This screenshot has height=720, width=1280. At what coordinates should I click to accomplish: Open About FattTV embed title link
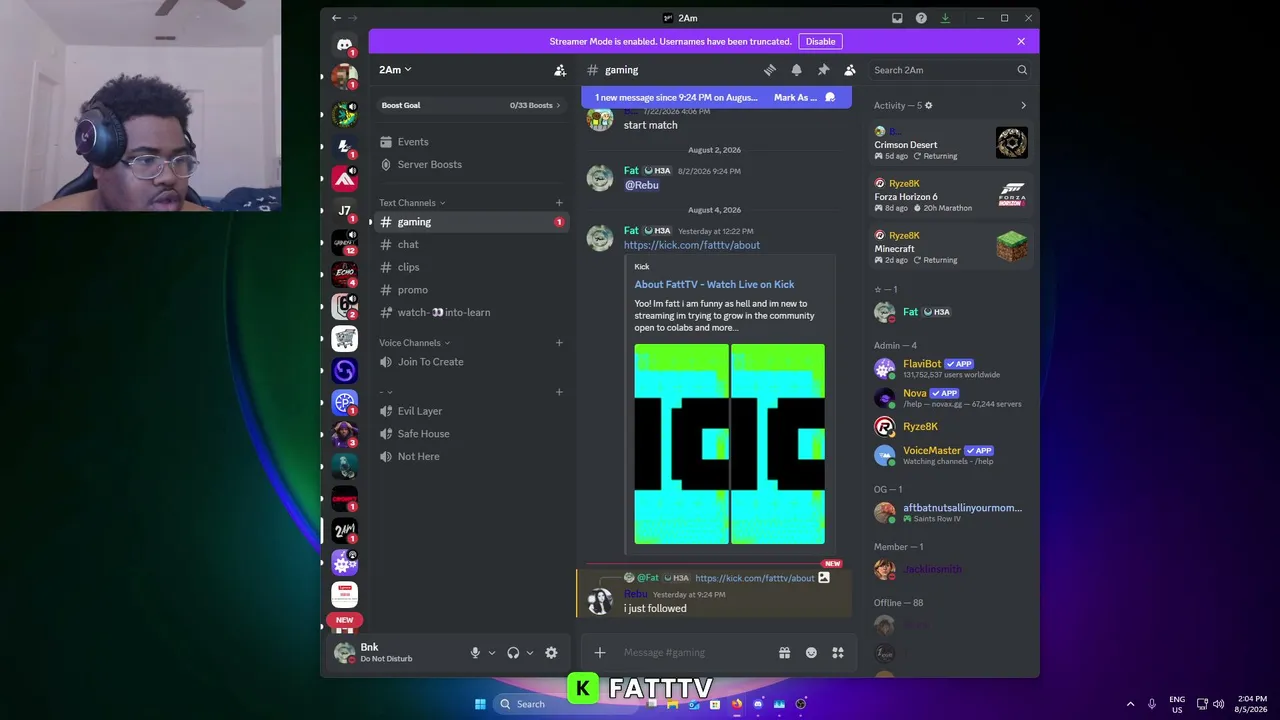tap(714, 284)
